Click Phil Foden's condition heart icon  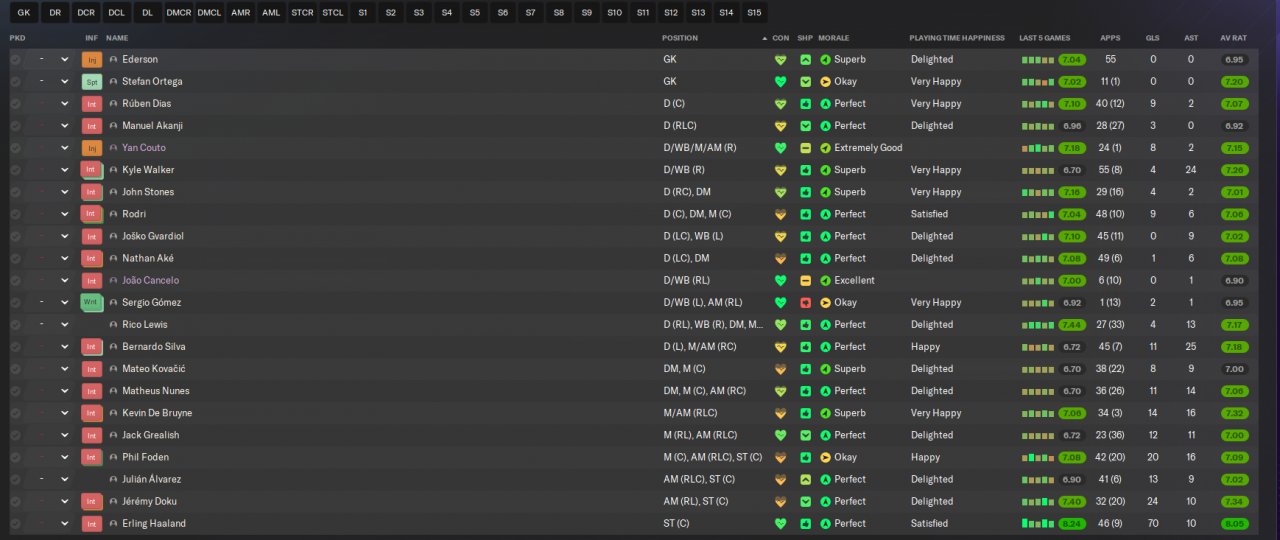(x=781, y=457)
